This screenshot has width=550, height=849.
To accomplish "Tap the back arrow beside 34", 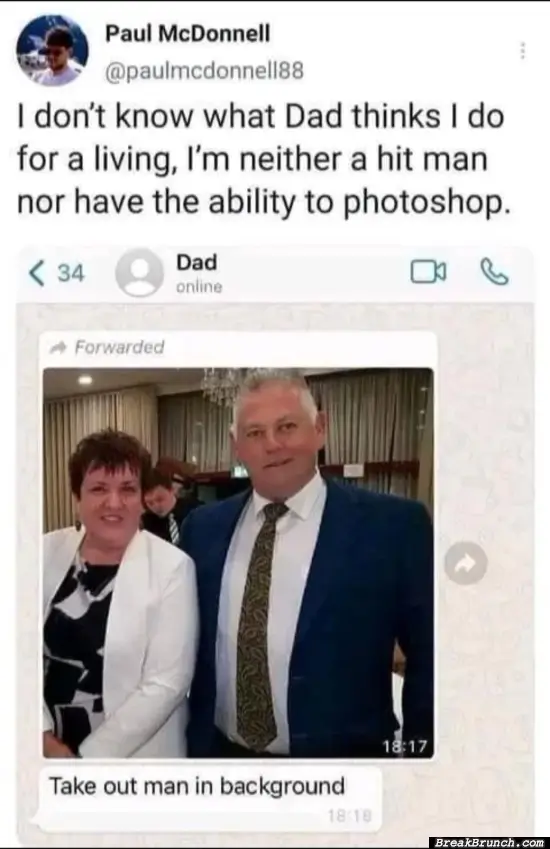I will point(36,273).
